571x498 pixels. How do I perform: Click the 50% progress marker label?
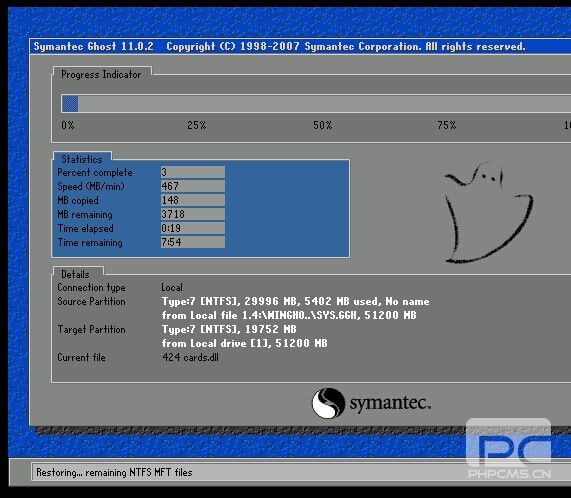[323, 125]
